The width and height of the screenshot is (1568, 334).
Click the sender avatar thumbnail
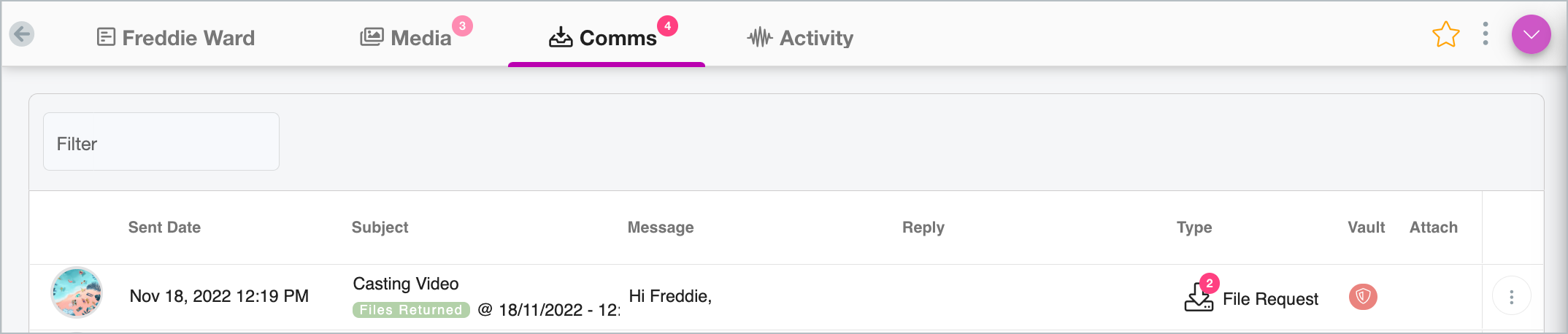pos(77,292)
